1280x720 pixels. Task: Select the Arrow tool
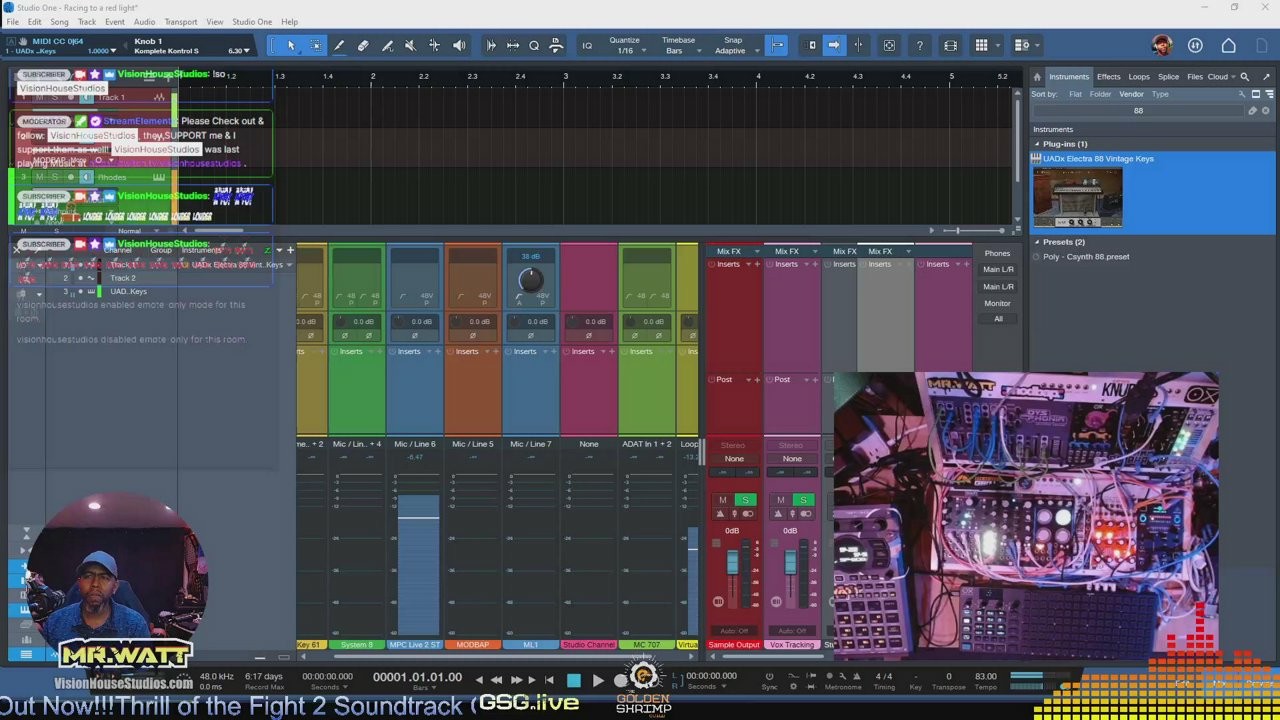(291, 45)
